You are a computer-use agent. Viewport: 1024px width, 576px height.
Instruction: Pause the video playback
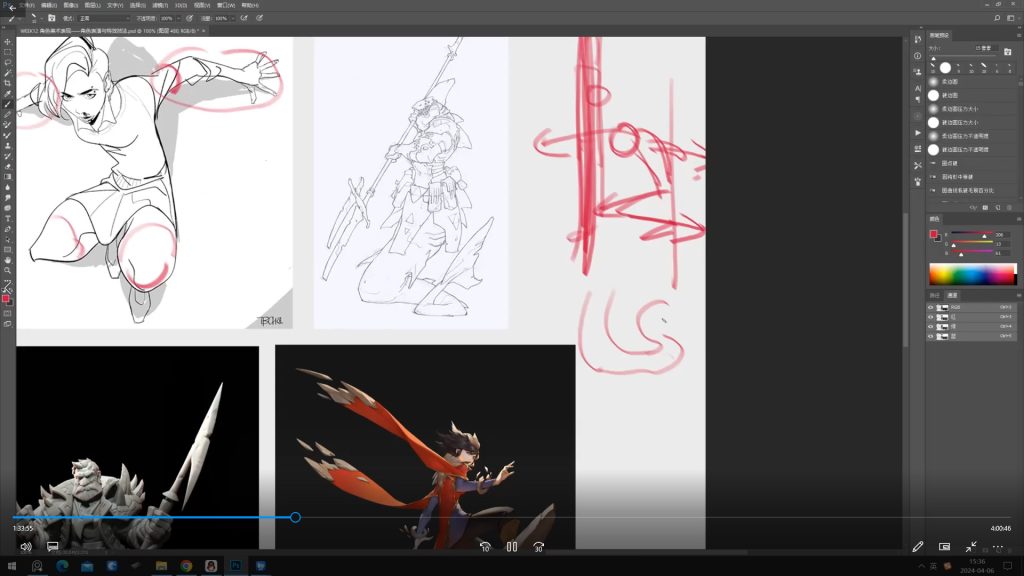[x=511, y=547]
